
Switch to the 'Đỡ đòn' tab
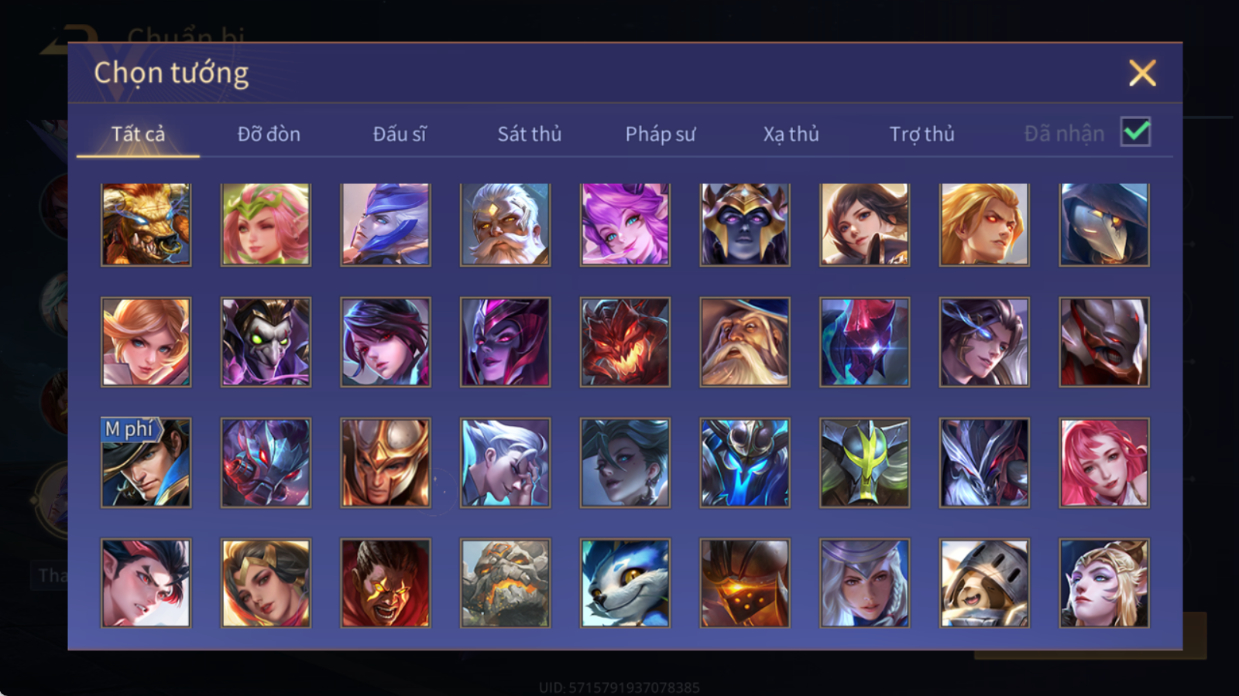tap(269, 134)
